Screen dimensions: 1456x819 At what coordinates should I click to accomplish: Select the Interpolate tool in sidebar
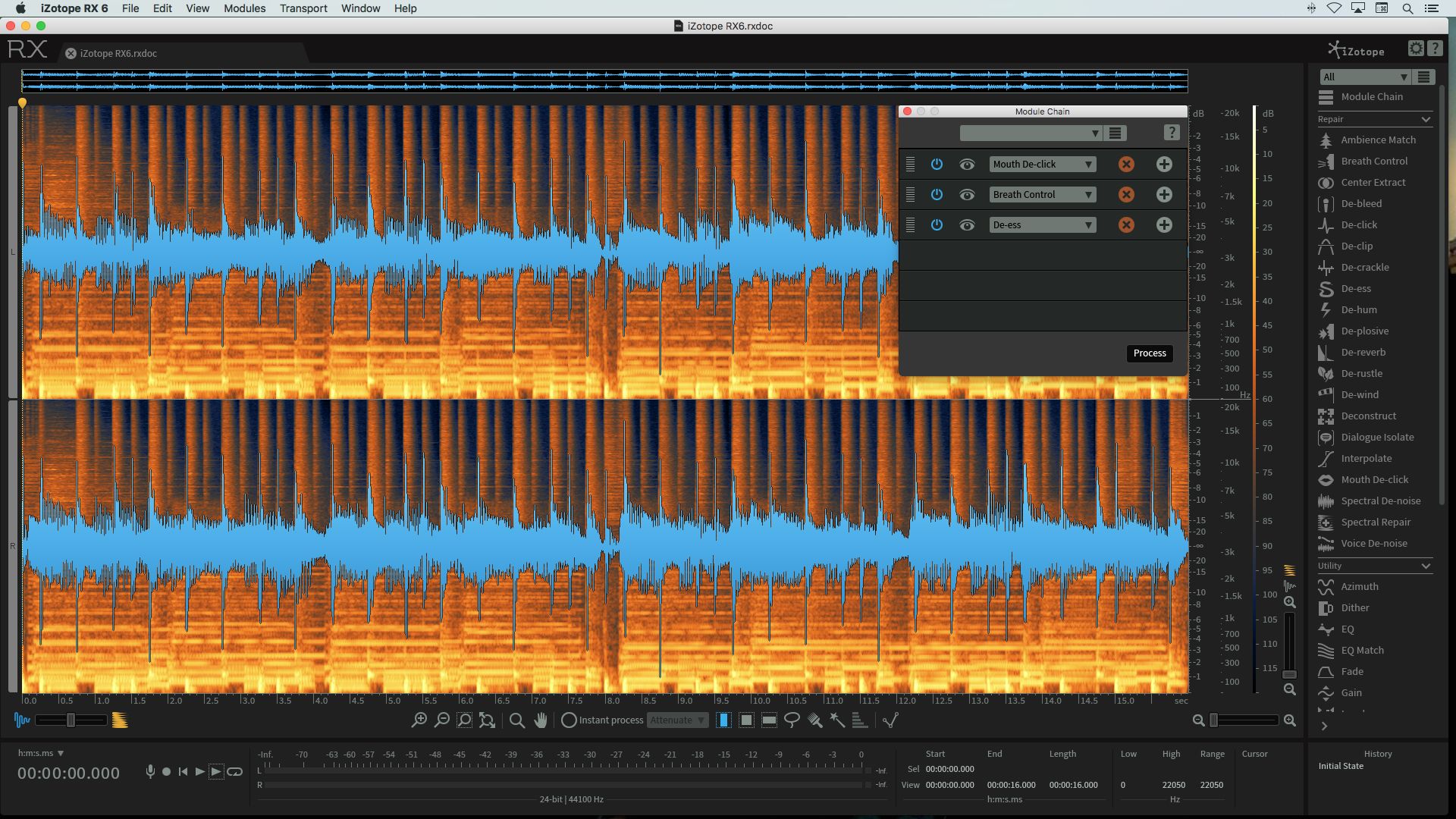[1366, 458]
